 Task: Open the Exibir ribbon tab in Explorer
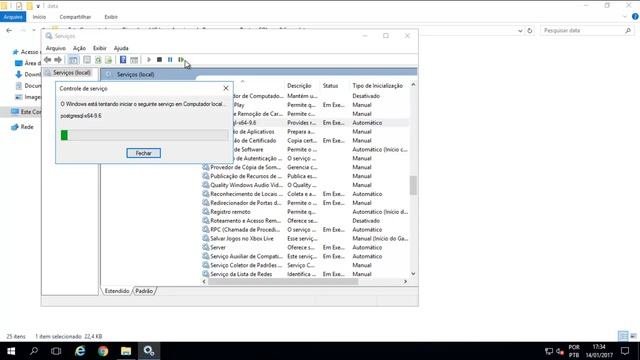[111, 17]
